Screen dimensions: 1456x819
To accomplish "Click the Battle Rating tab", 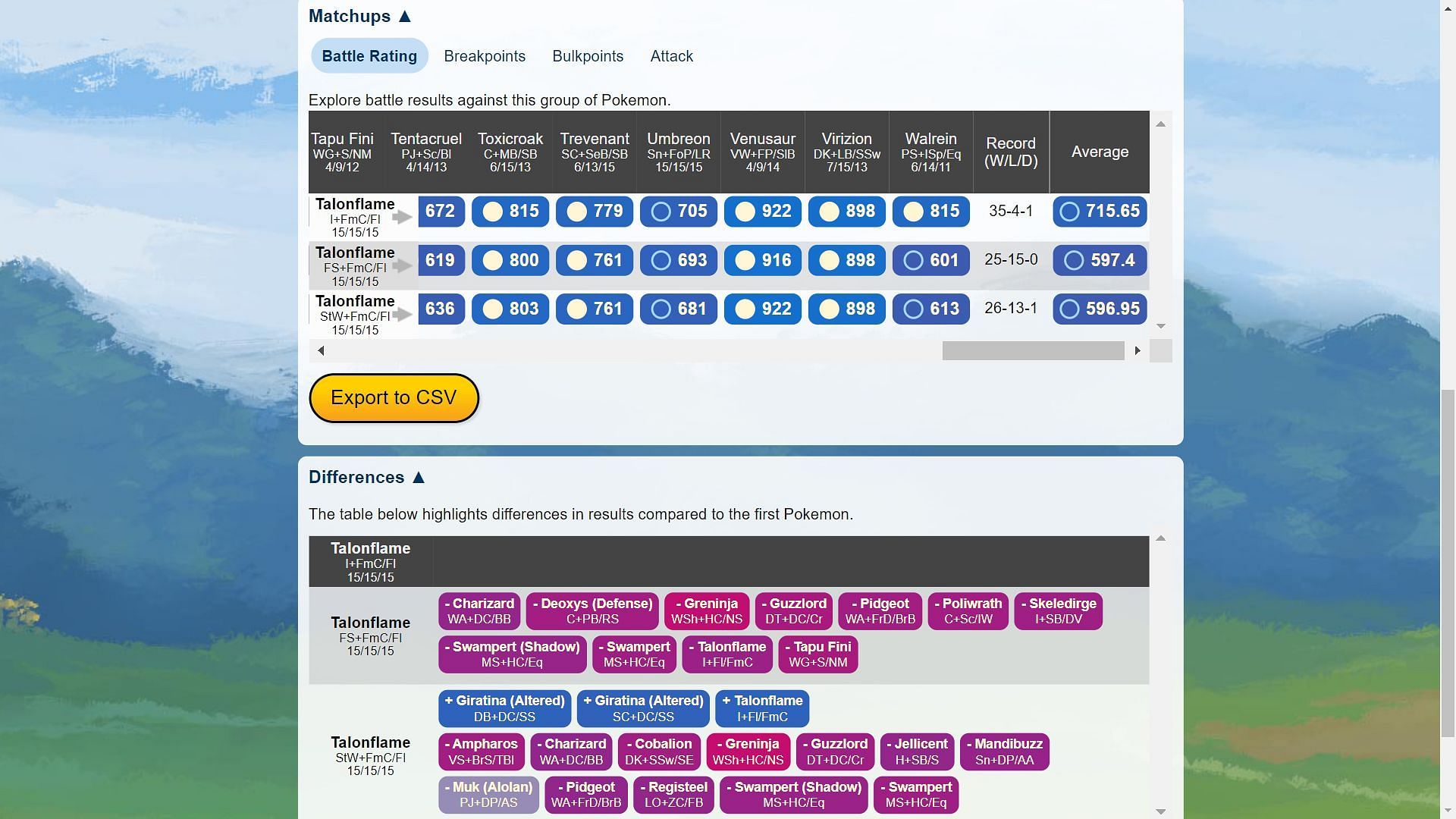I will coord(370,56).
